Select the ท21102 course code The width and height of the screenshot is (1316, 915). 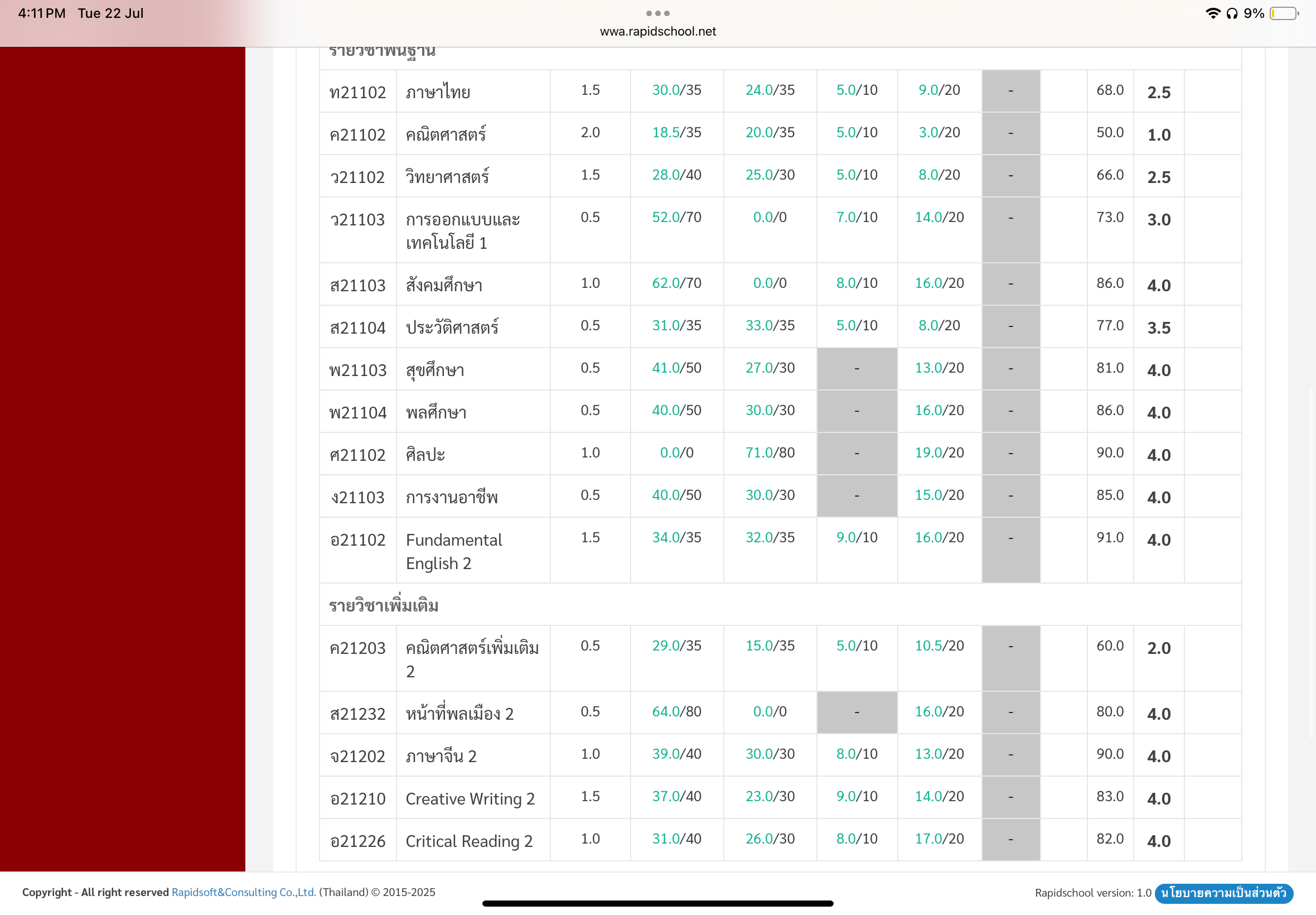357,92
